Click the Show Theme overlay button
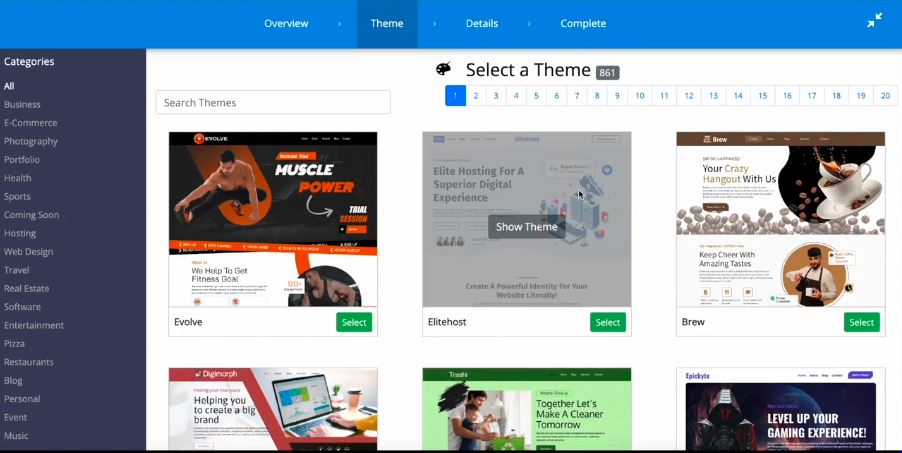Screen dimensions: 902x453 click(526, 227)
